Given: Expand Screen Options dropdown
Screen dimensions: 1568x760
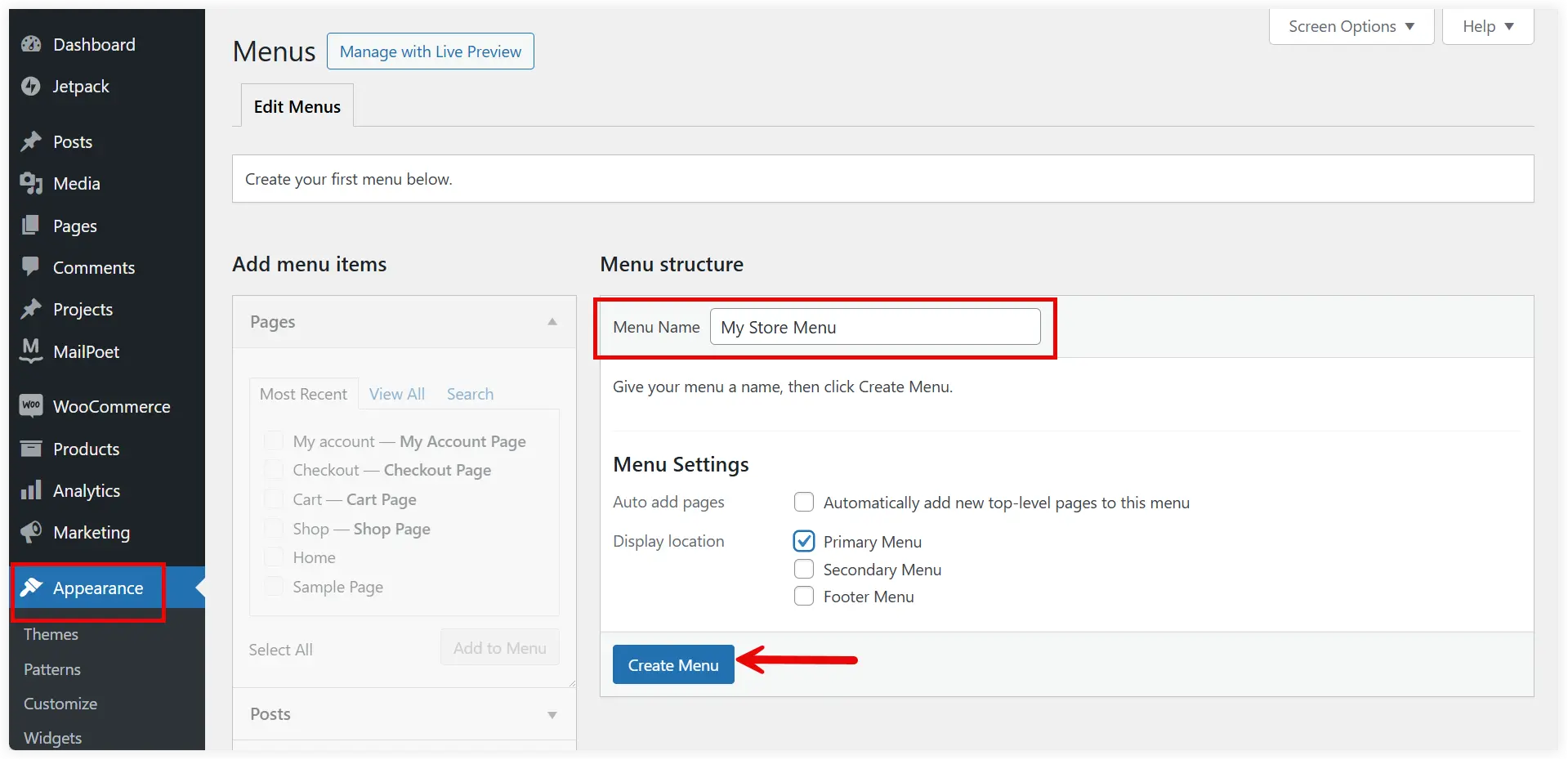Looking at the screenshot, I should pos(1351,26).
